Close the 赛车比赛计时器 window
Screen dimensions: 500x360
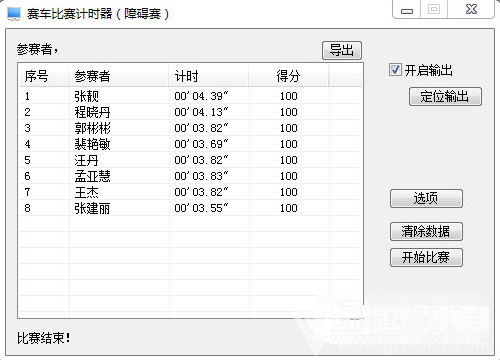click(471, 9)
